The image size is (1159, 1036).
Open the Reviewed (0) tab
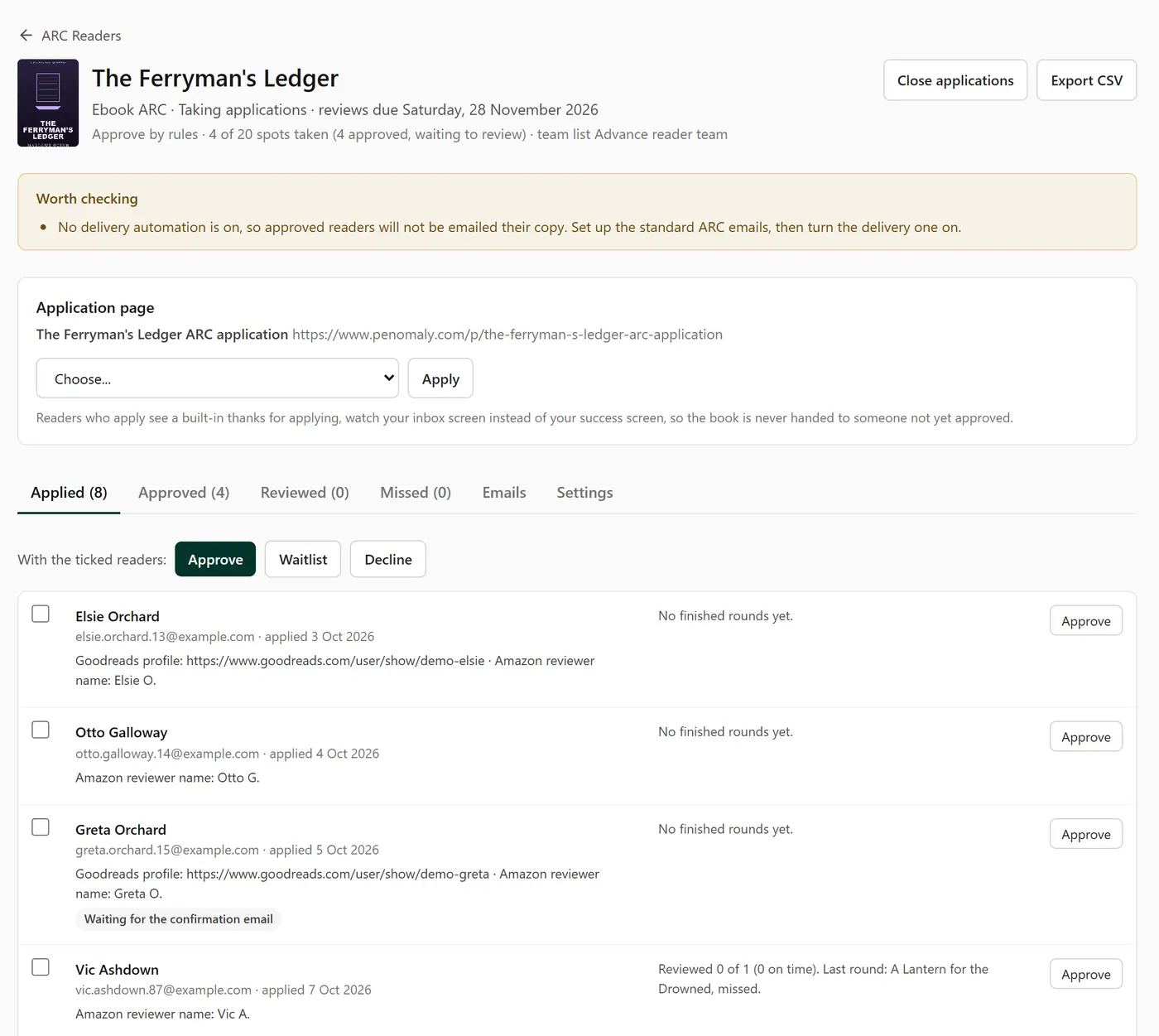(x=305, y=493)
